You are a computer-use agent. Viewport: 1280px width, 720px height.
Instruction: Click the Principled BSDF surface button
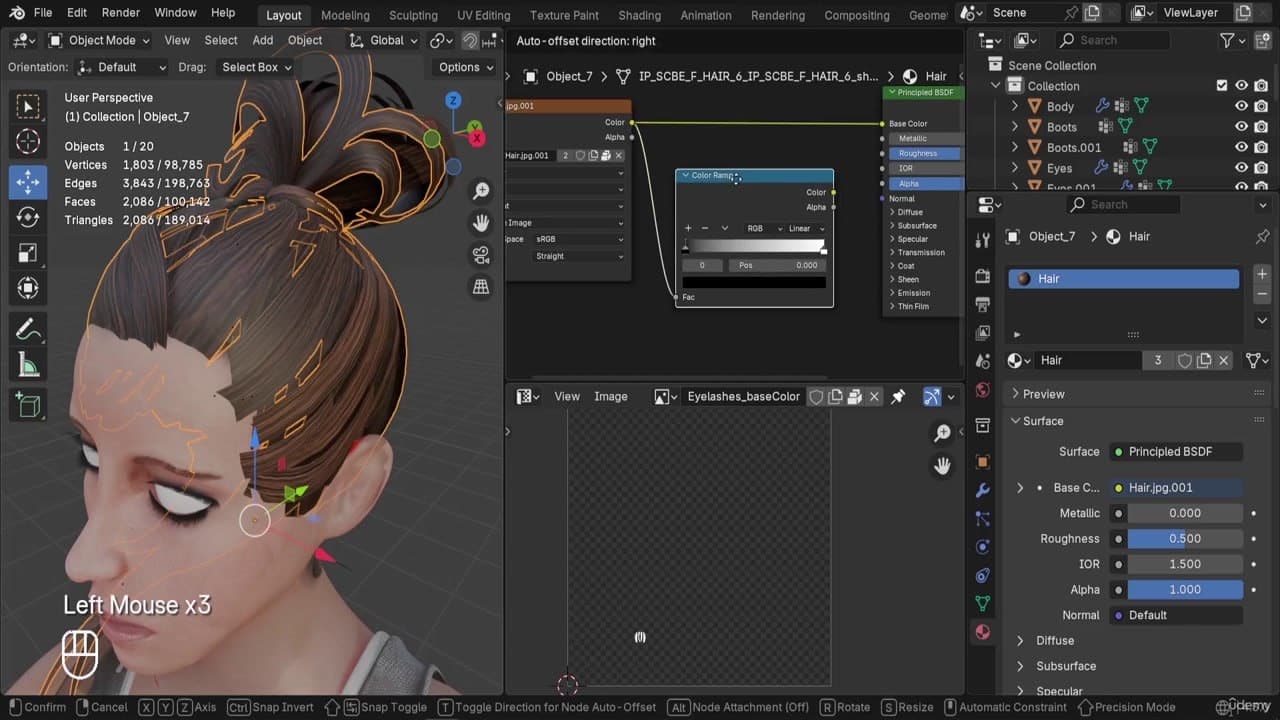click(1177, 452)
